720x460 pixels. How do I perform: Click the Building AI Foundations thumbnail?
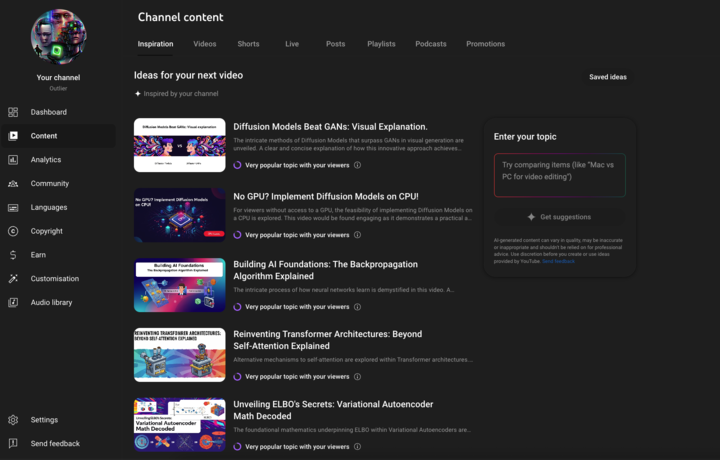[x=180, y=285]
